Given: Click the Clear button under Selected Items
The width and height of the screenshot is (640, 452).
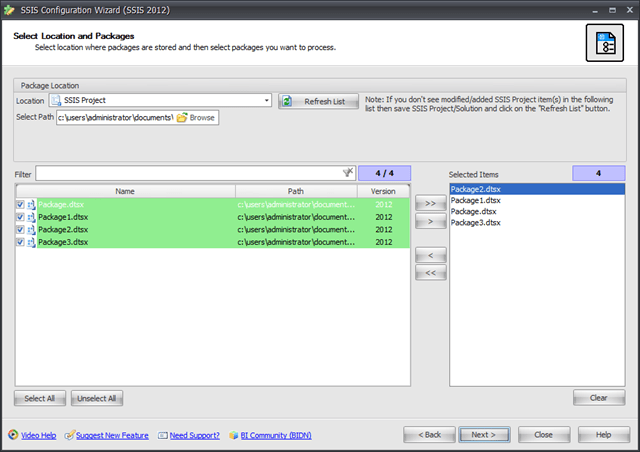Looking at the screenshot, I should 599,398.
